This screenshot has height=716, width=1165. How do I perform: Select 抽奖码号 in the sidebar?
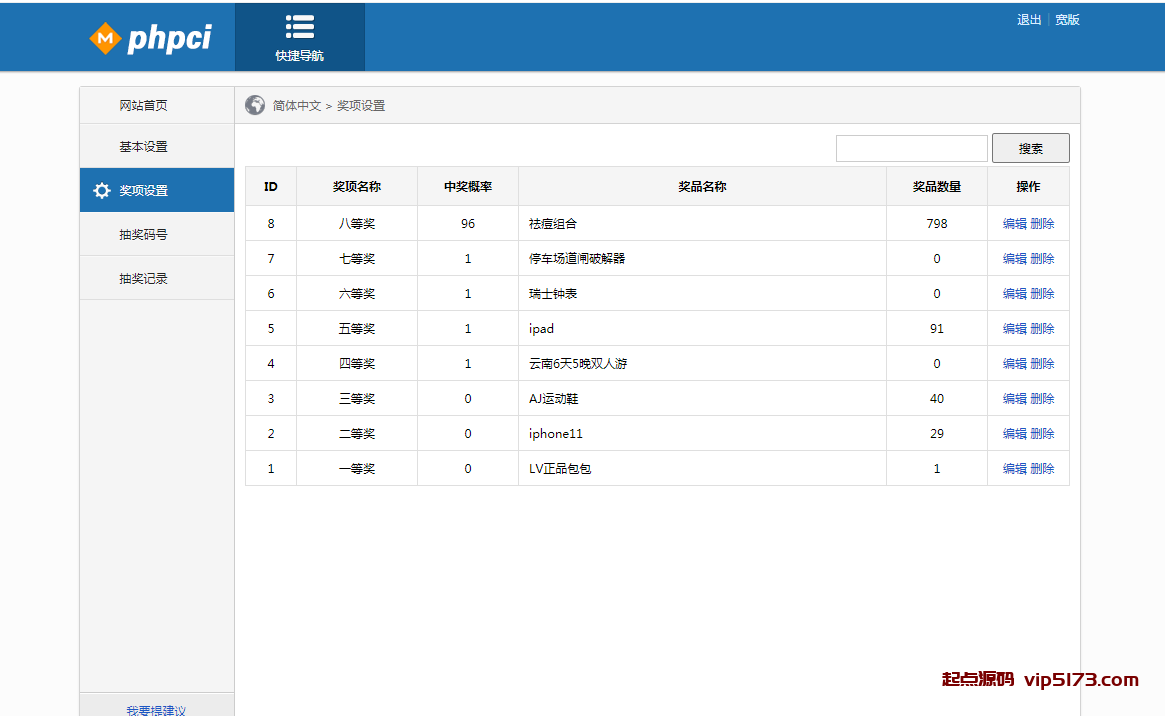tap(143, 235)
